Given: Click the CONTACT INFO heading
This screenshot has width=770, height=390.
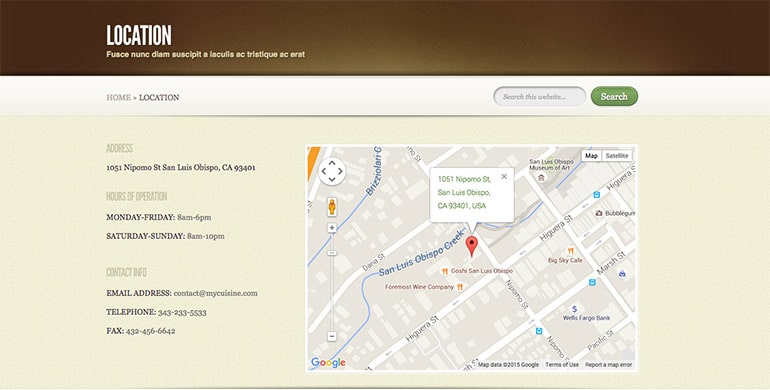Looking at the screenshot, I should point(126,272).
